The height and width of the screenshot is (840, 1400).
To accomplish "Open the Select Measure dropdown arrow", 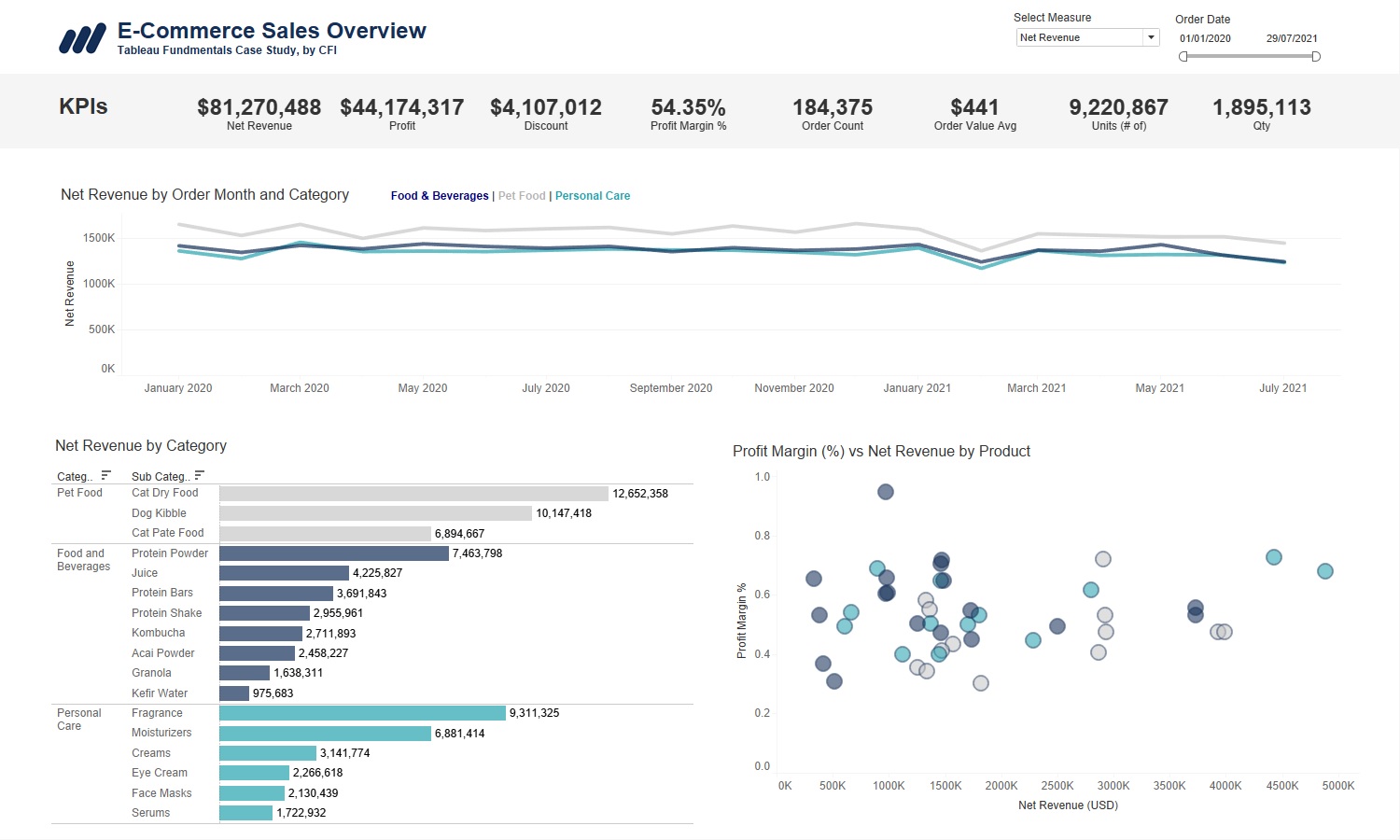I will click(x=1151, y=38).
